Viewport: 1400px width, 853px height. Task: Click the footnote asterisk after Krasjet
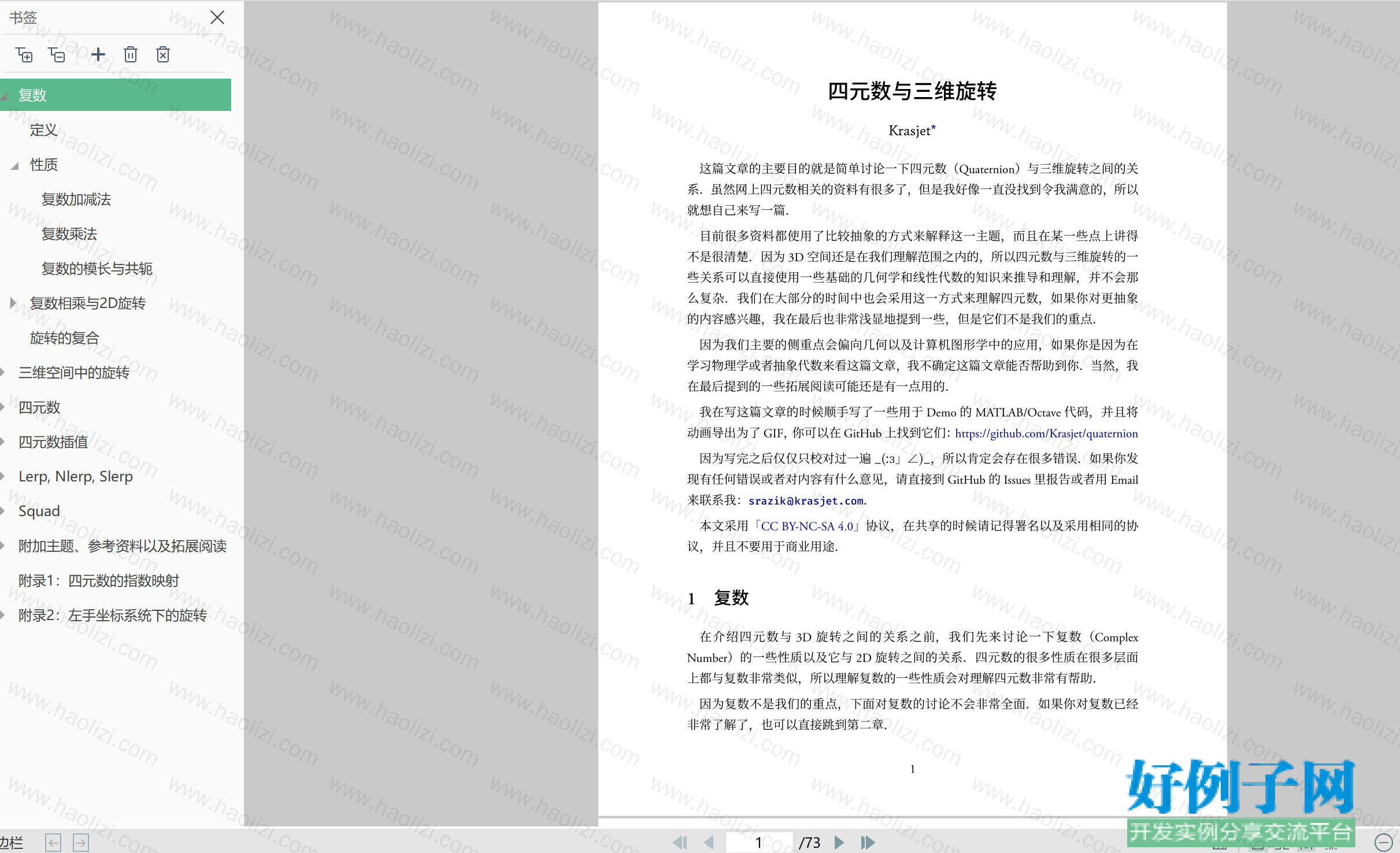[x=933, y=127]
